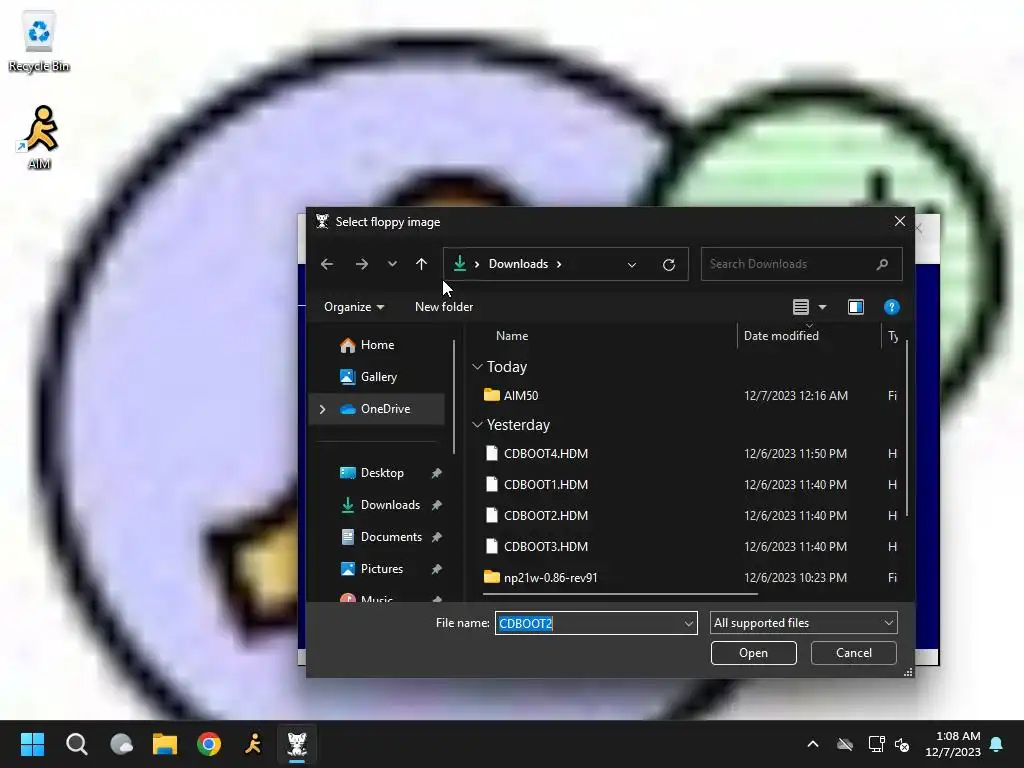Viewport: 1024px width, 768px height.
Task: Open the notification bell
Action: (997, 744)
